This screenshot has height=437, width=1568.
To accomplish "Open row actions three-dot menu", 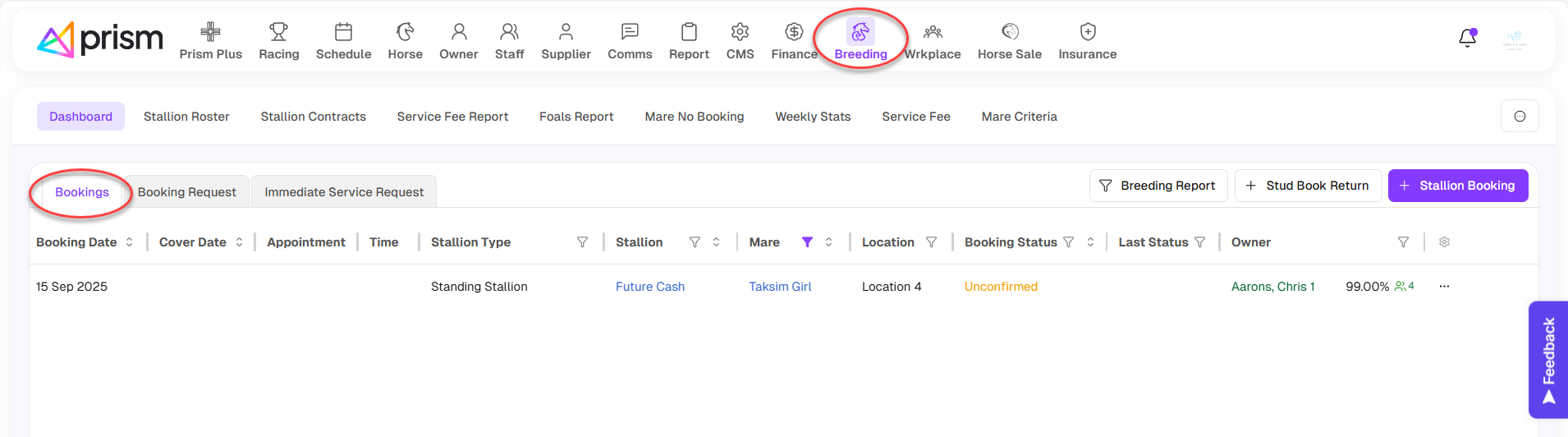I will coord(1444,287).
